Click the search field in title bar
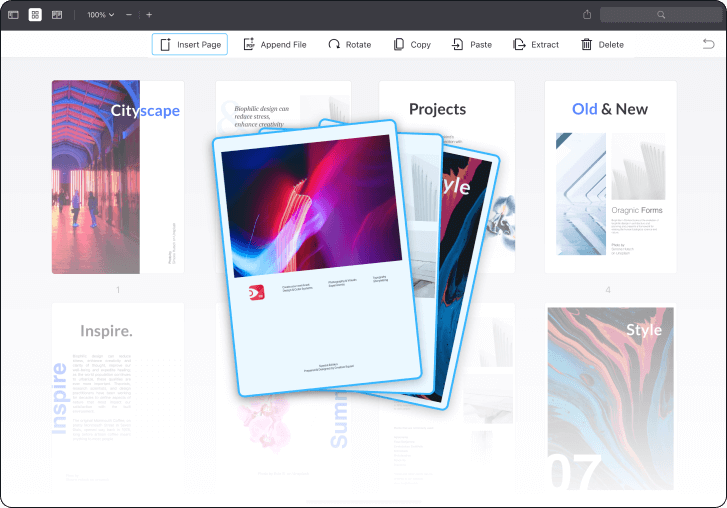Image resolution: width=727 pixels, height=508 pixels. click(660, 15)
